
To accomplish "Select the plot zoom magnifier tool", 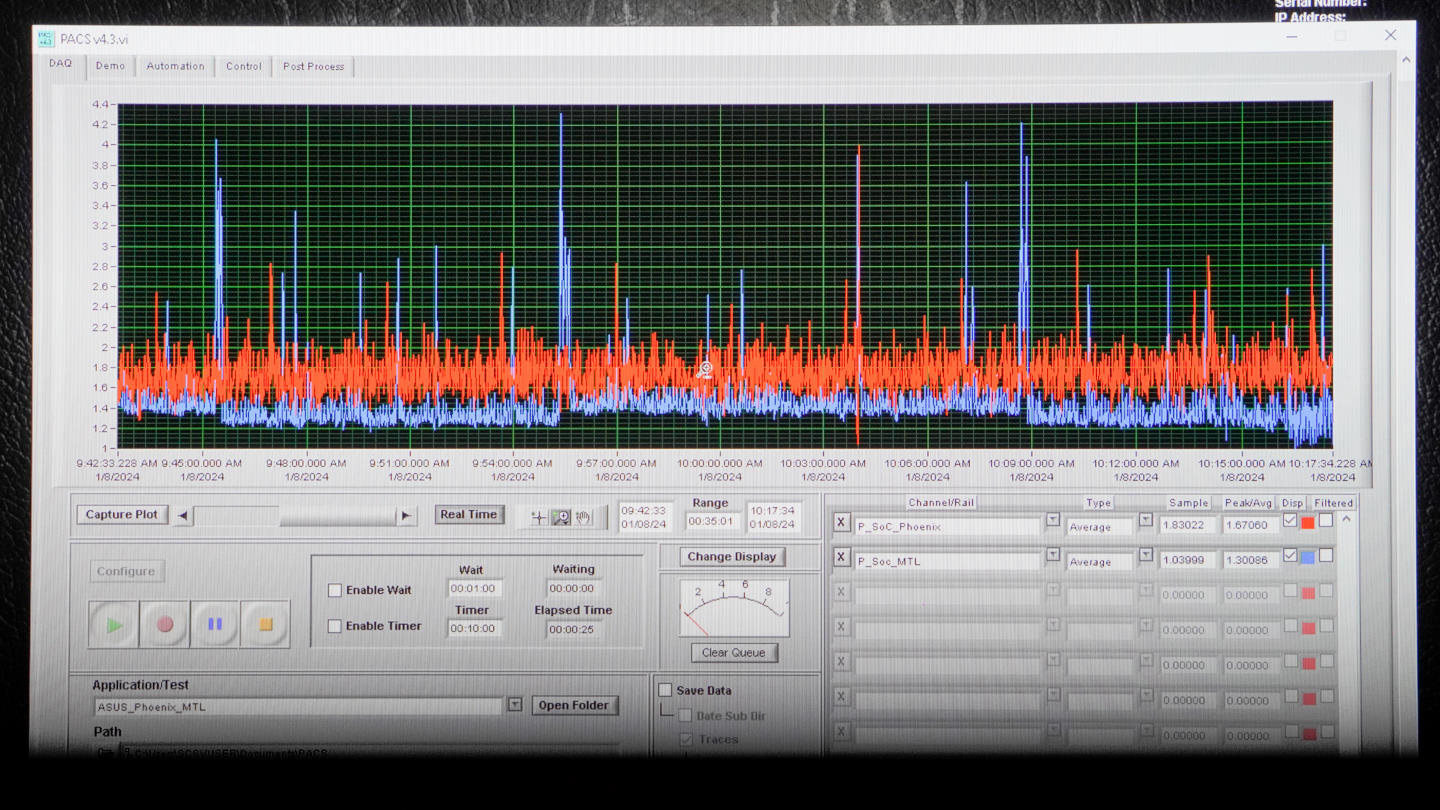I will [561, 517].
